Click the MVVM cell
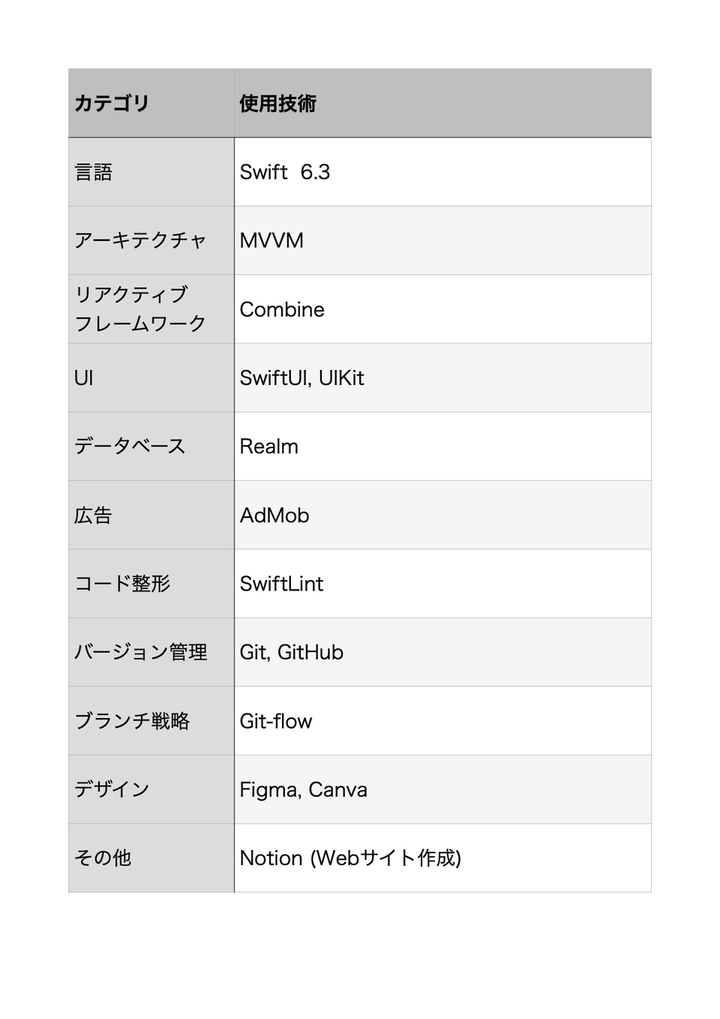The height and width of the screenshot is (1019, 720). [x=442, y=241]
